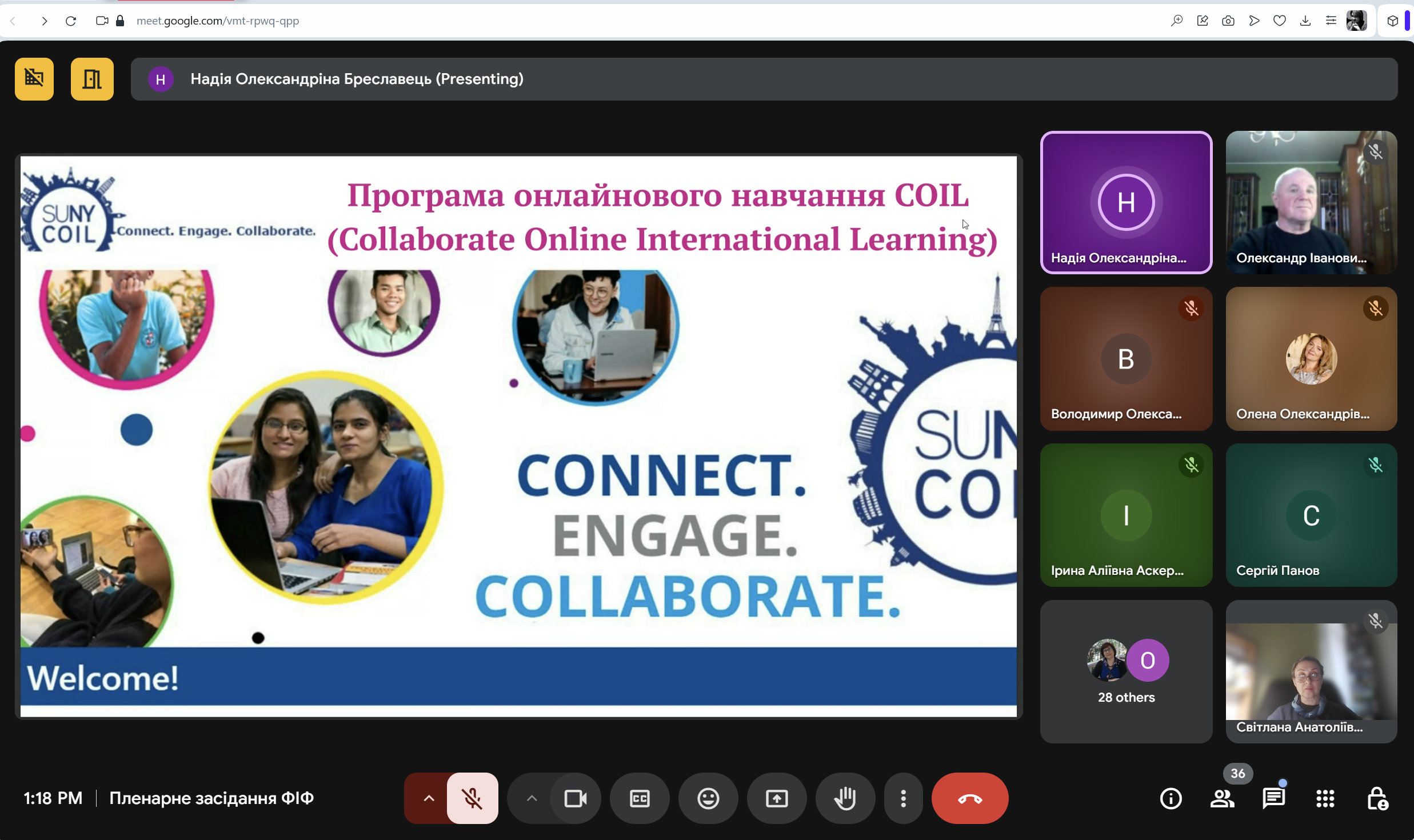
Task: Click the presented COIL slide
Action: tap(518, 436)
